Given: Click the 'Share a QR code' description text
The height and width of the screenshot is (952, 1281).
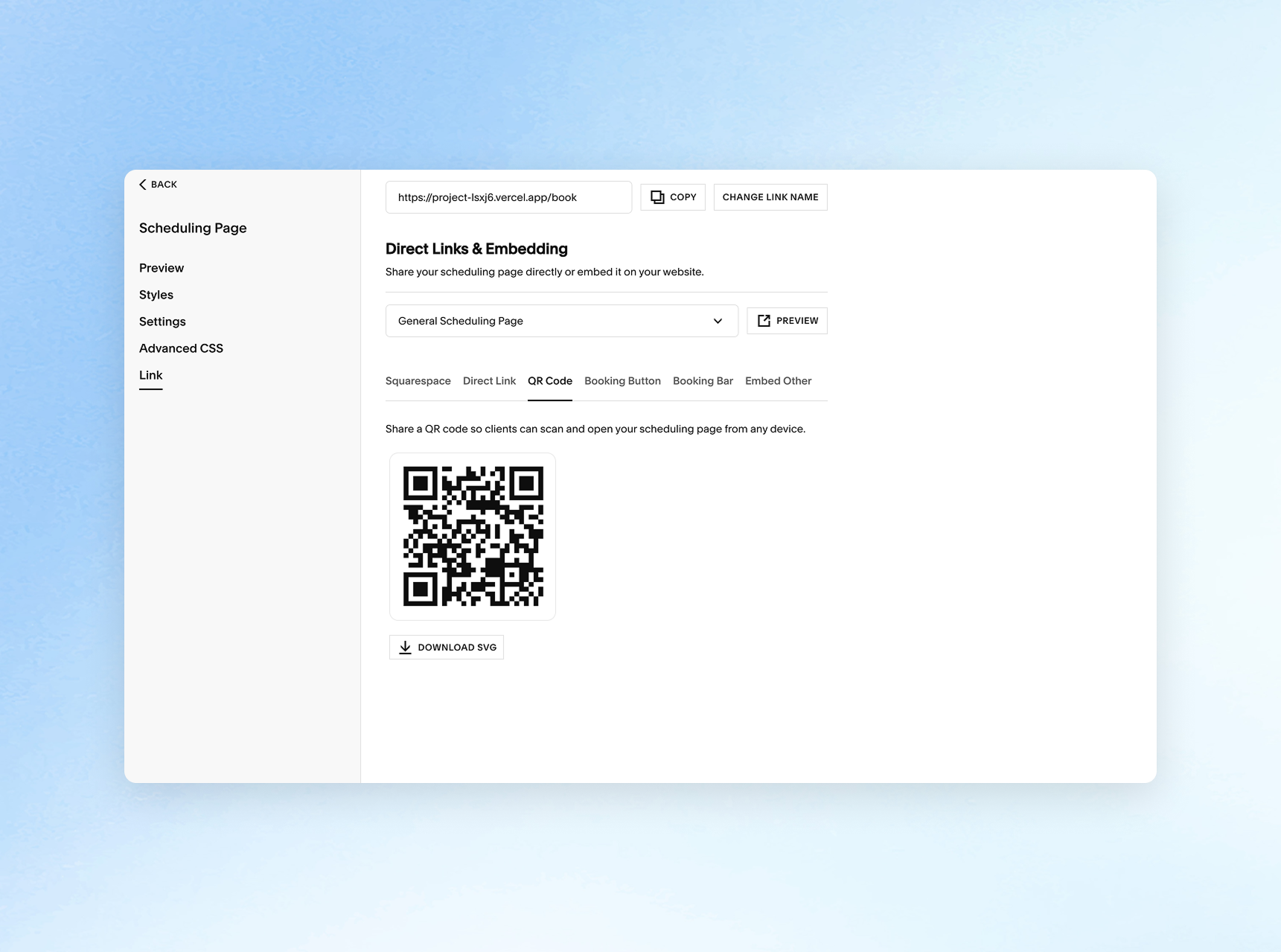Looking at the screenshot, I should pyautogui.click(x=595, y=429).
